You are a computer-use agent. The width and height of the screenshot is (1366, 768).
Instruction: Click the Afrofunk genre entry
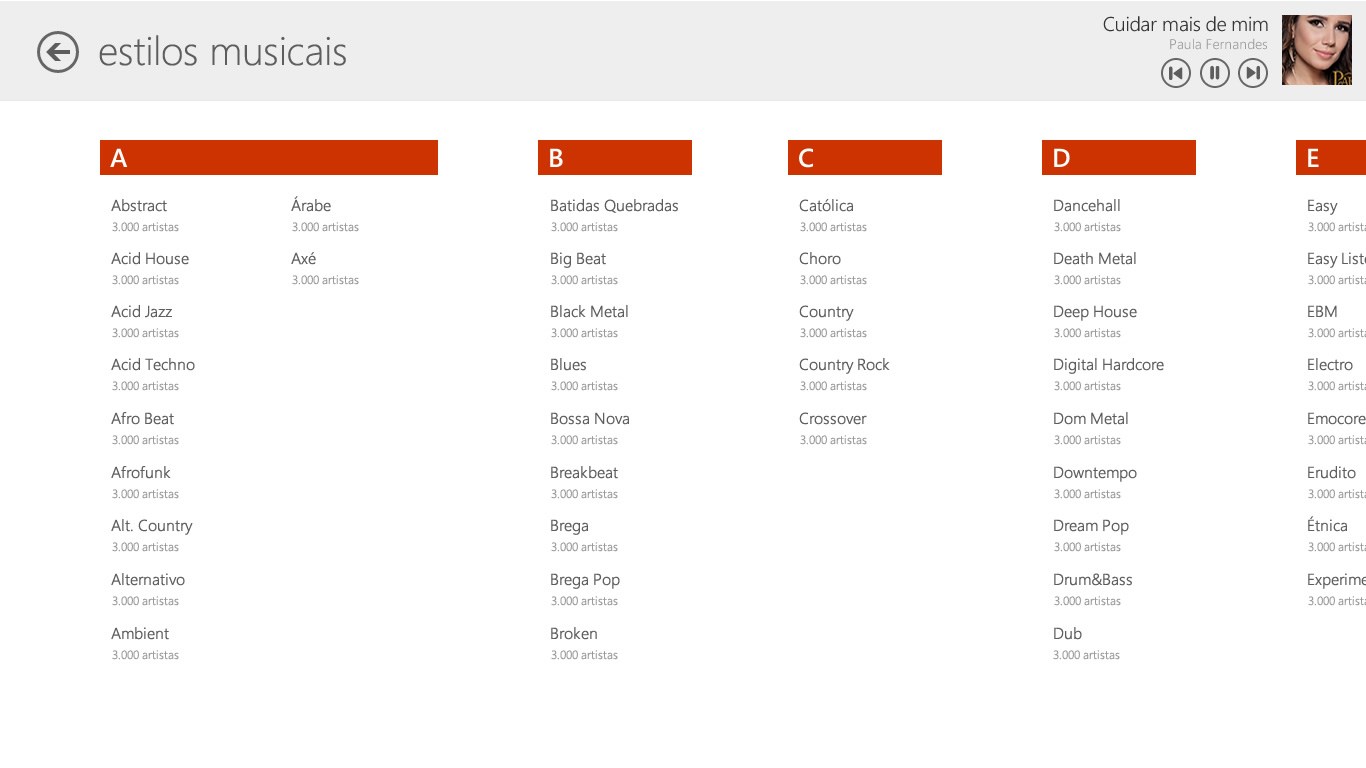pyautogui.click(x=141, y=473)
